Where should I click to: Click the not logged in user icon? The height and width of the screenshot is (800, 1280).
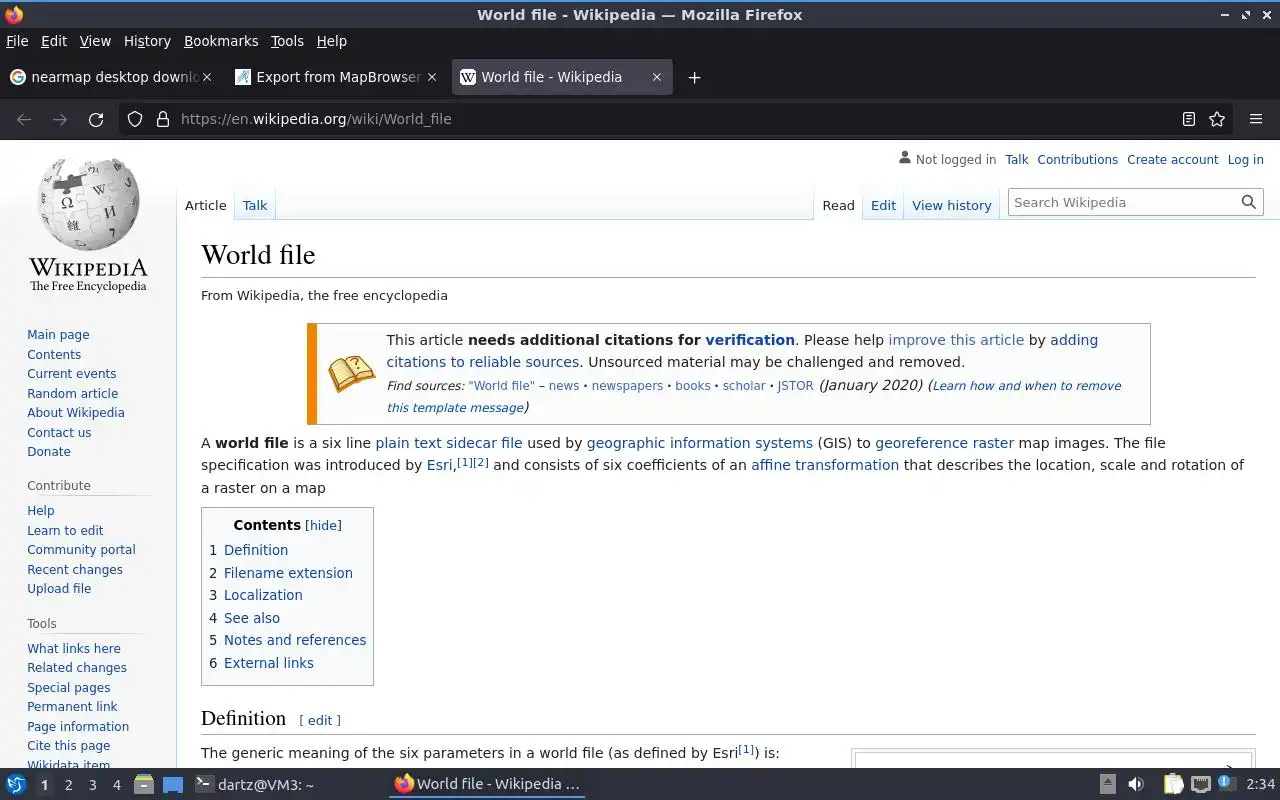(905, 158)
